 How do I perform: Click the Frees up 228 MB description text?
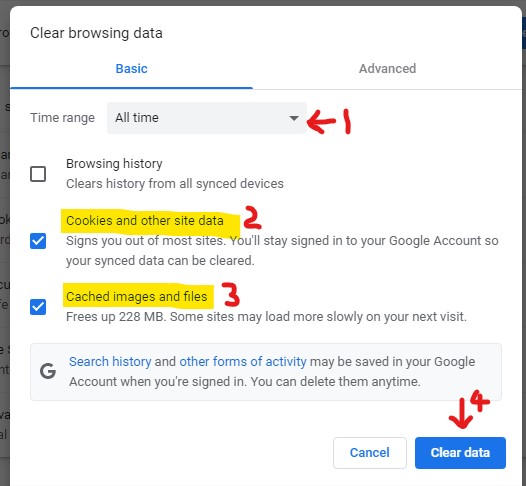pyautogui.click(x=266, y=317)
